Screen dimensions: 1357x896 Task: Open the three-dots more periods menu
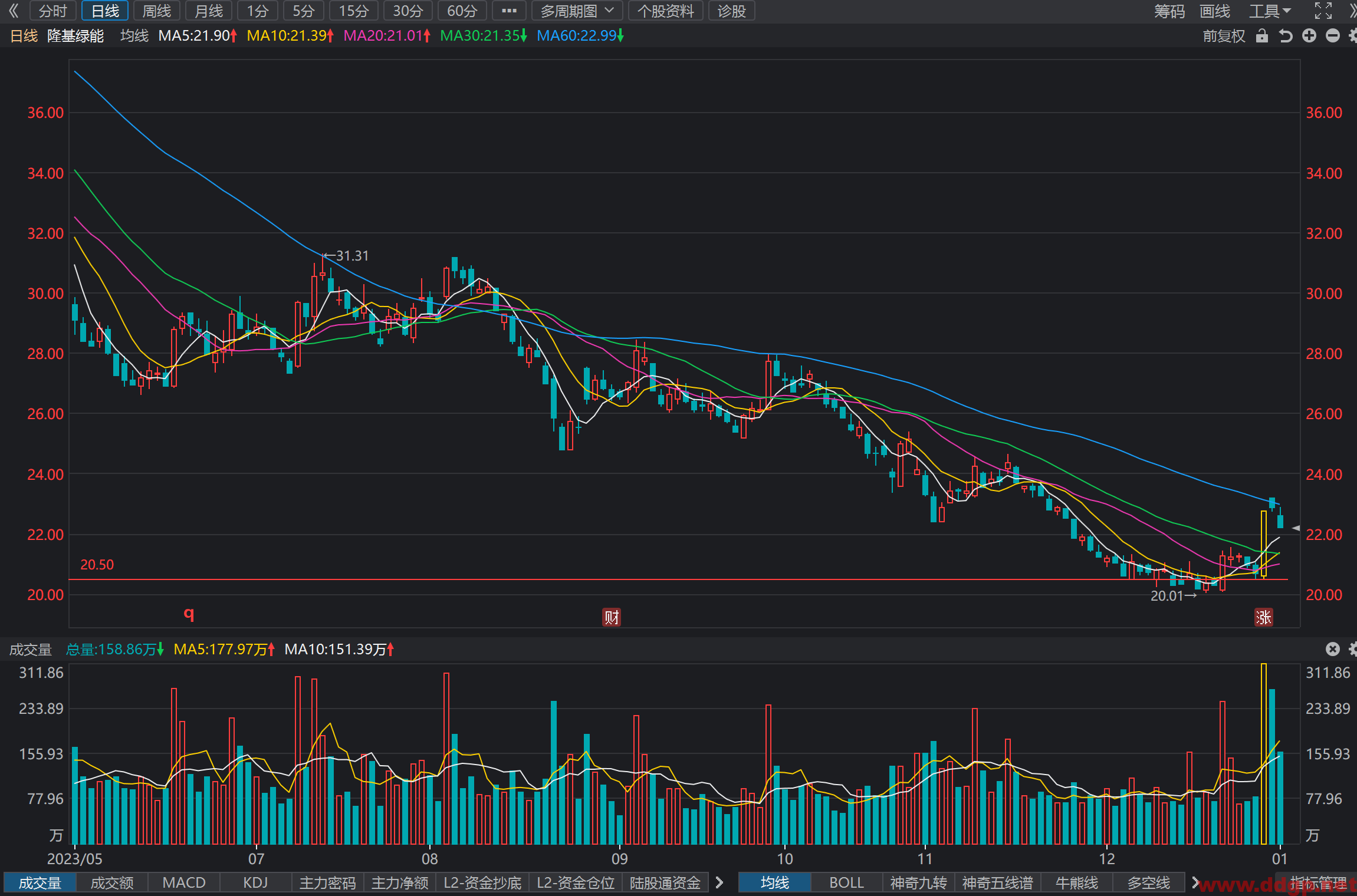pyautogui.click(x=509, y=11)
